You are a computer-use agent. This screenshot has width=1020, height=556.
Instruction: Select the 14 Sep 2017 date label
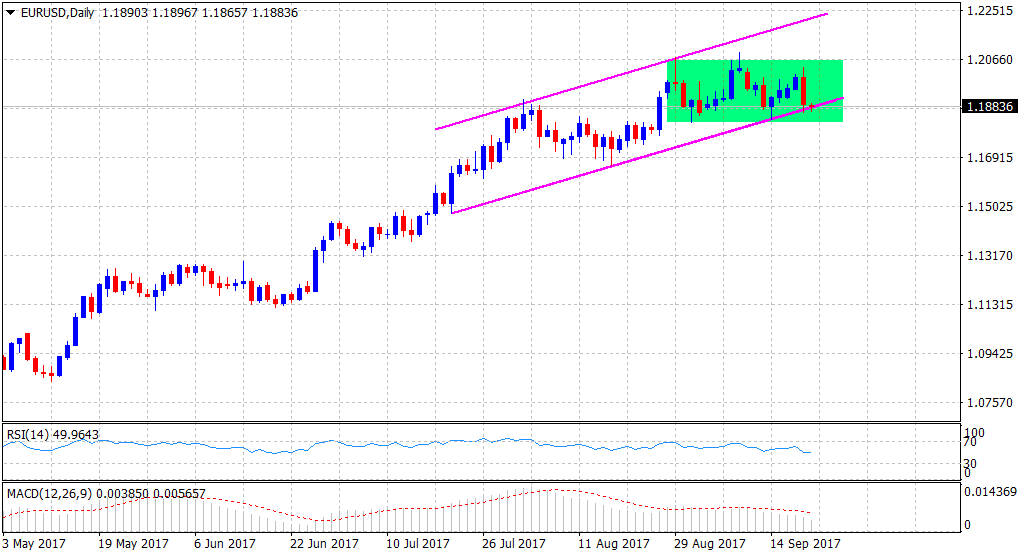(805, 543)
